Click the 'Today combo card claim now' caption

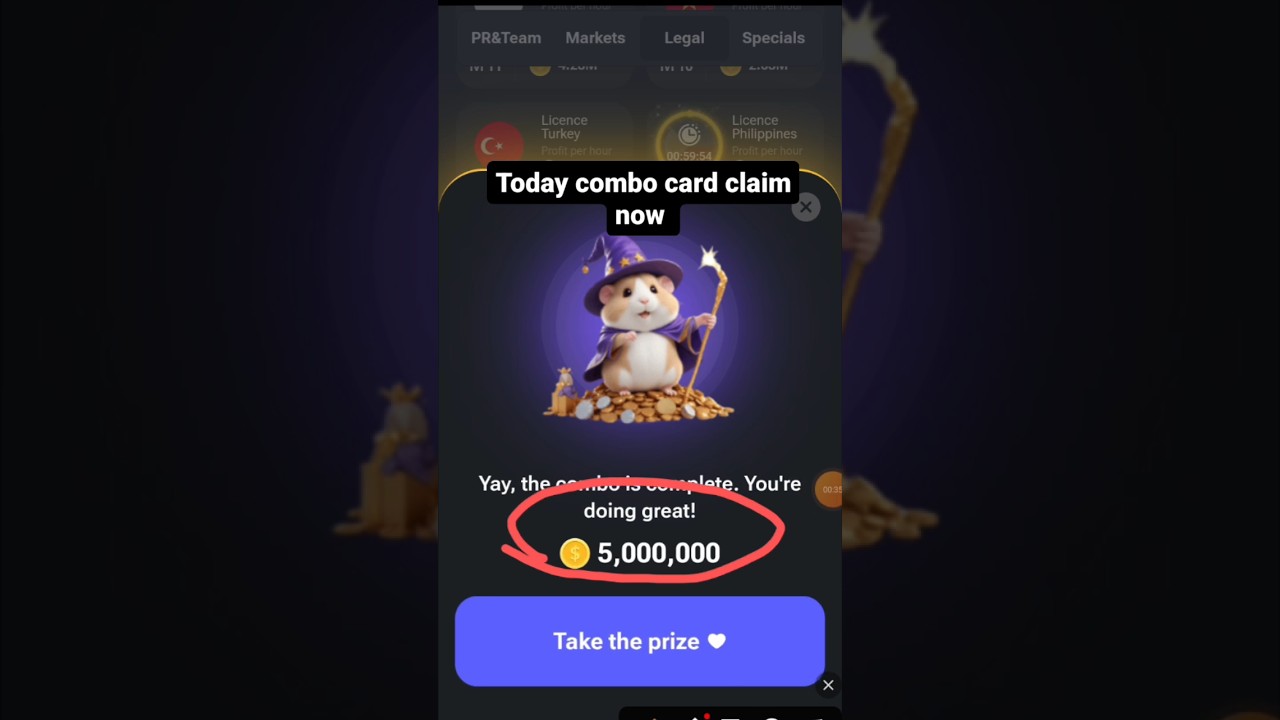click(642, 198)
